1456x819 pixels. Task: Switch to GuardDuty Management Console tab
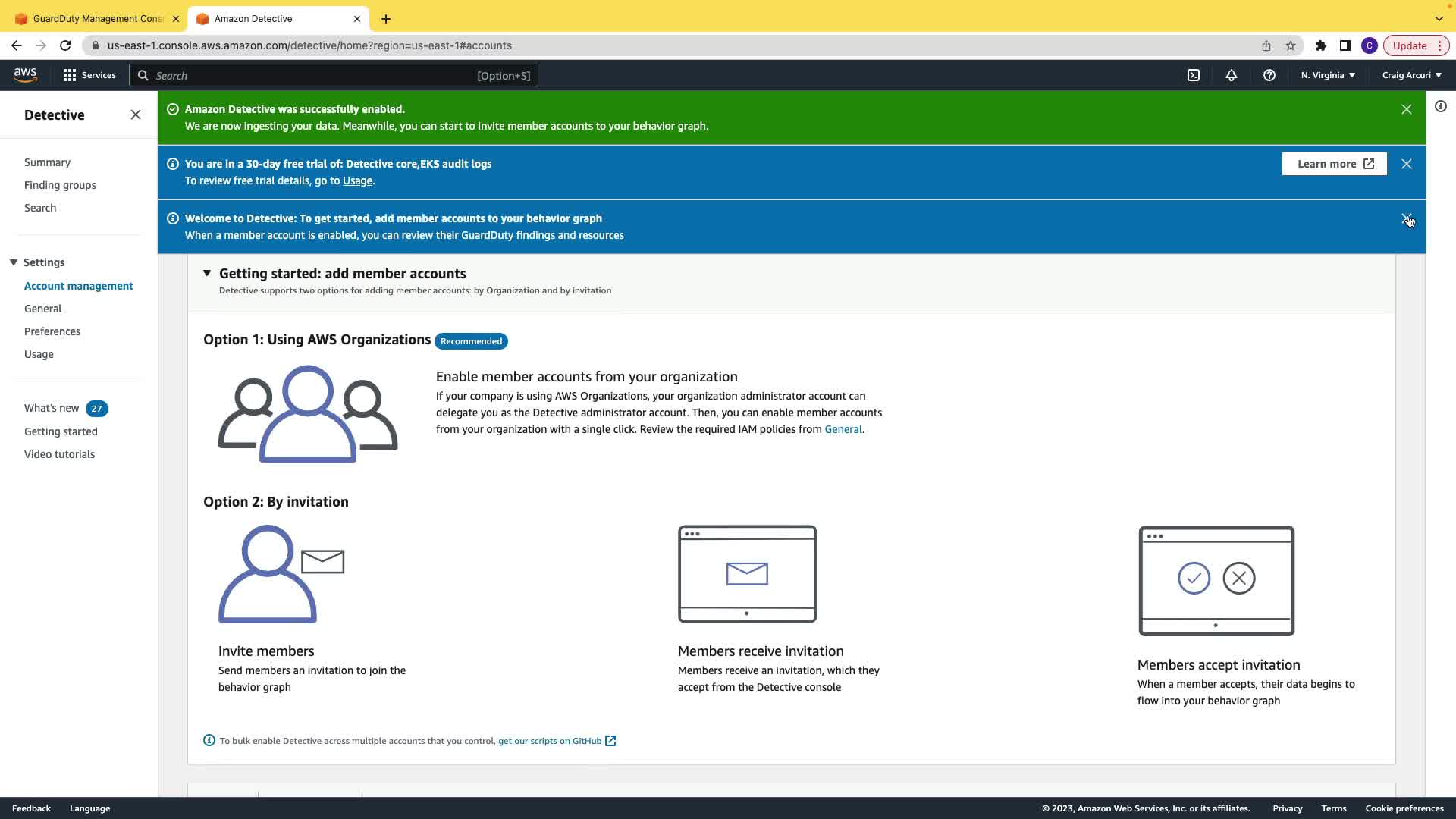click(97, 18)
